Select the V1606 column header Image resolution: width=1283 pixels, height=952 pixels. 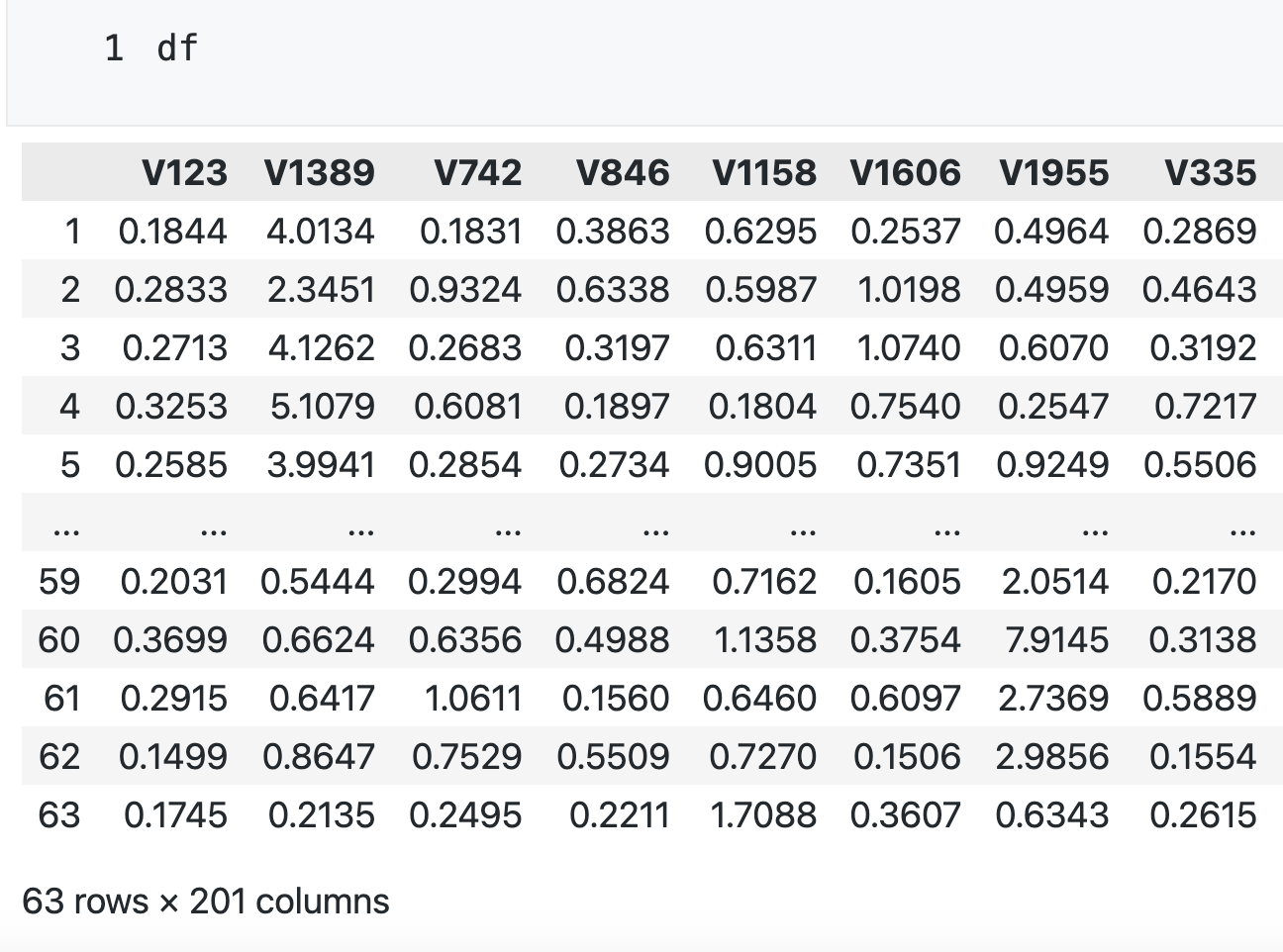click(x=905, y=173)
